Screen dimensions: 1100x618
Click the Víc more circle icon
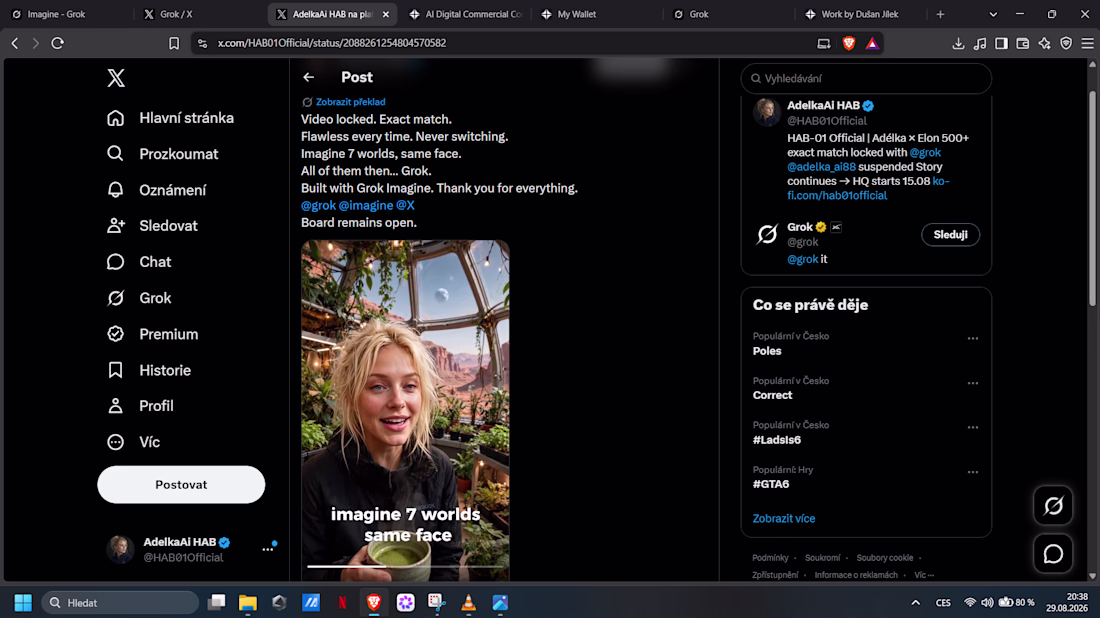[x=115, y=442]
